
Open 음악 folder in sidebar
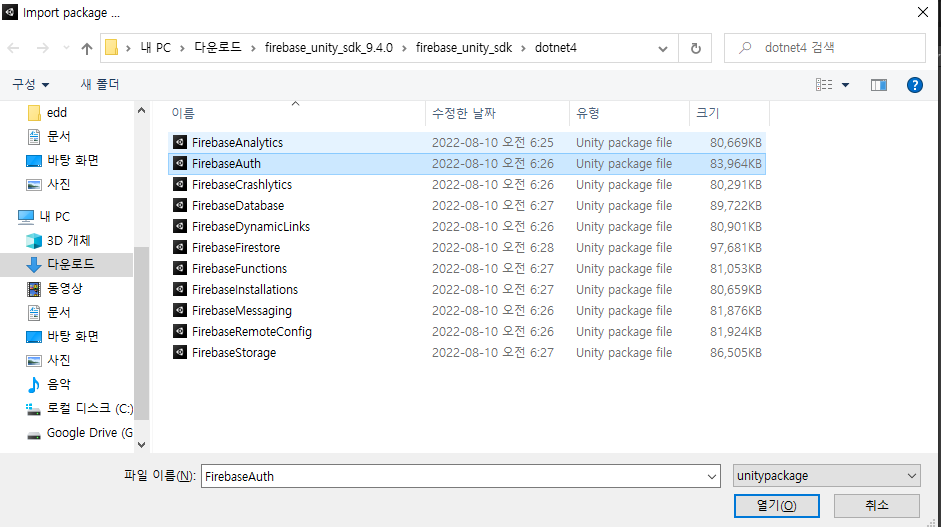(49, 385)
